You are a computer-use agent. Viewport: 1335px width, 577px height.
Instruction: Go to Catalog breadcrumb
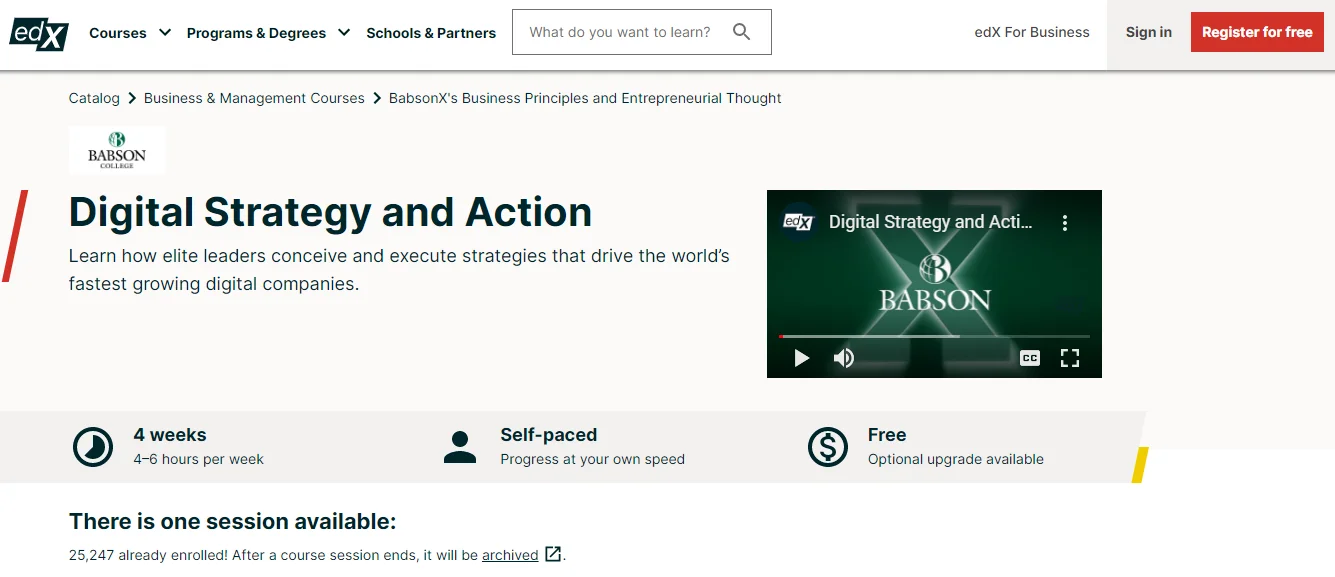[x=94, y=98]
